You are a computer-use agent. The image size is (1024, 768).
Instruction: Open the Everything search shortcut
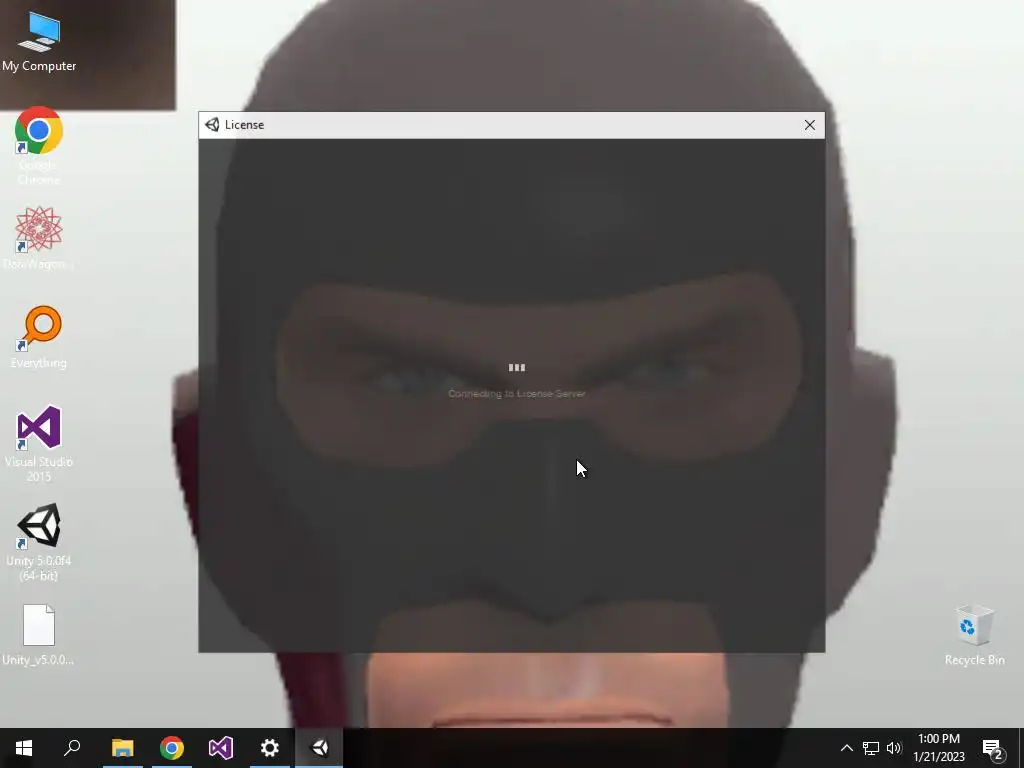click(39, 337)
